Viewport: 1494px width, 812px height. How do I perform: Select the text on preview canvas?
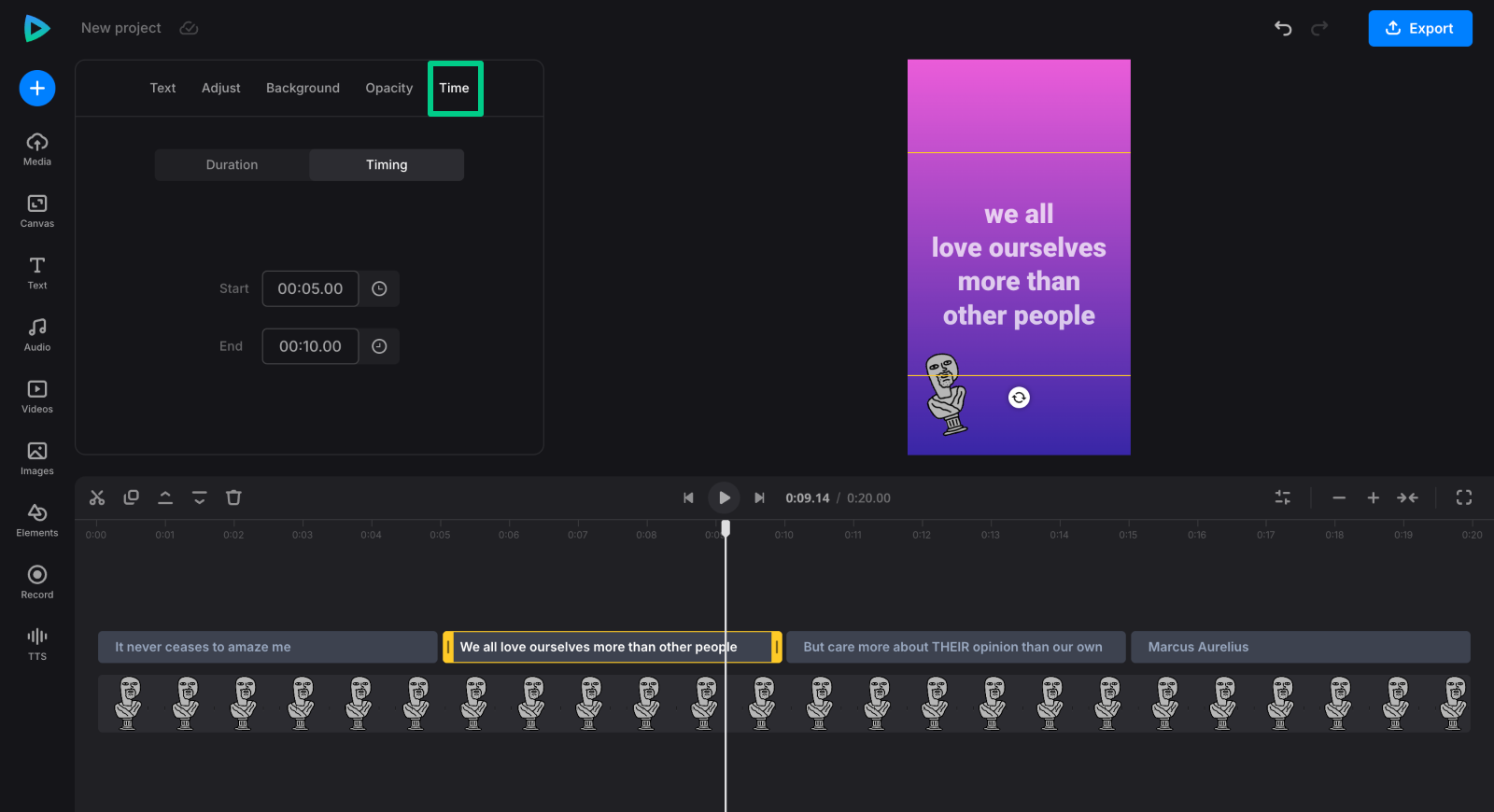[1019, 265]
